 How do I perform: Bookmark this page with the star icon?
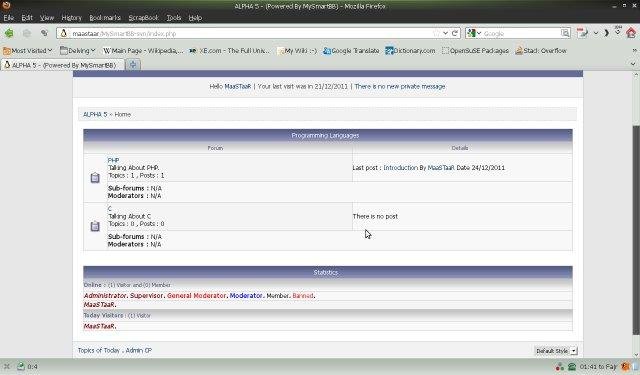(437, 33)
